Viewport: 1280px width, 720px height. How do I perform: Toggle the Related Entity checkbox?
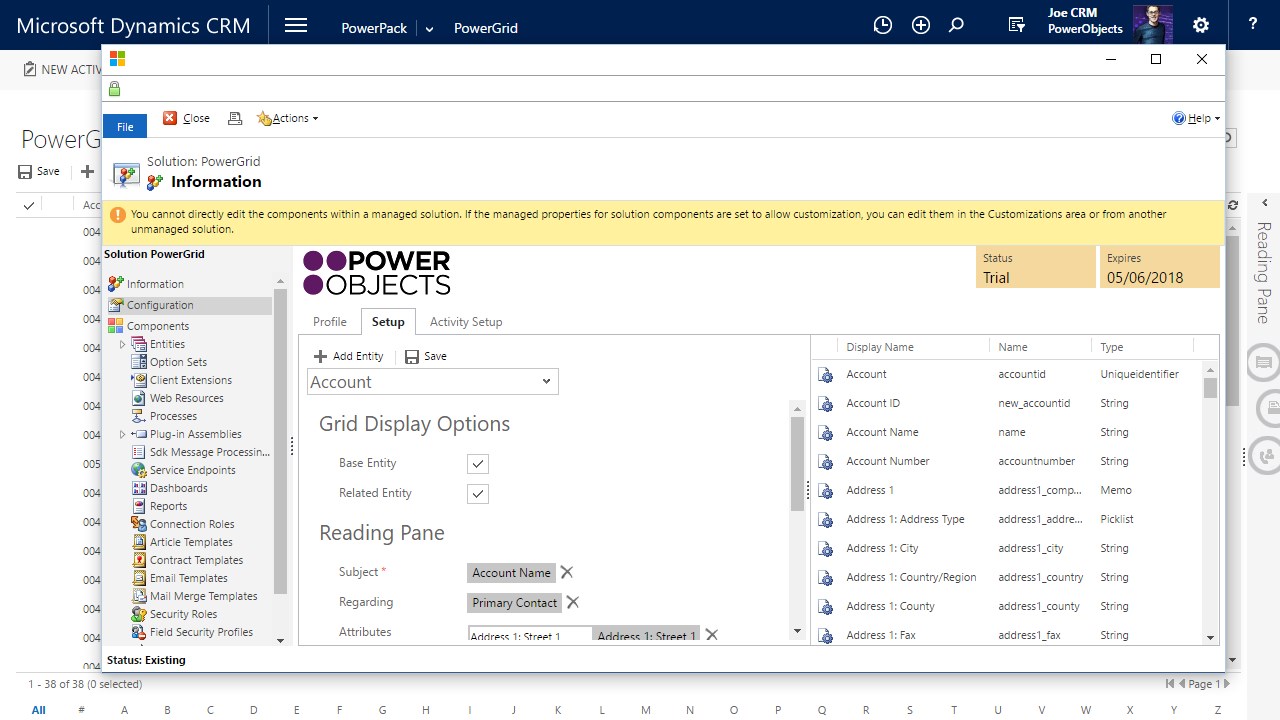click(478, 494)
